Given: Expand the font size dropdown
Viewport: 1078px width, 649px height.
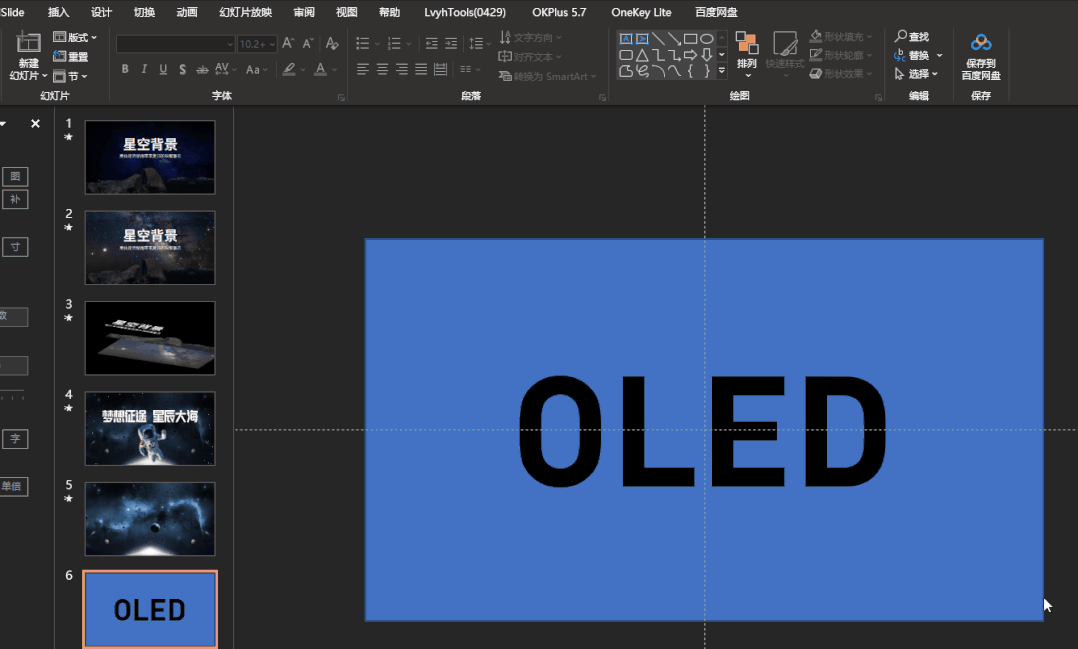Looking at the screenshot, I should pos(272,44).
